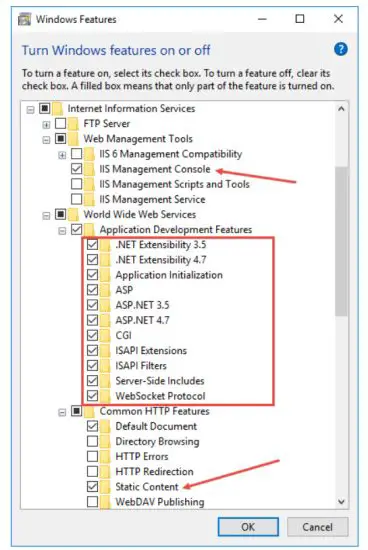
Task: Toggle the Web Management Tools checkbox
Action: (x=61, y=139)
